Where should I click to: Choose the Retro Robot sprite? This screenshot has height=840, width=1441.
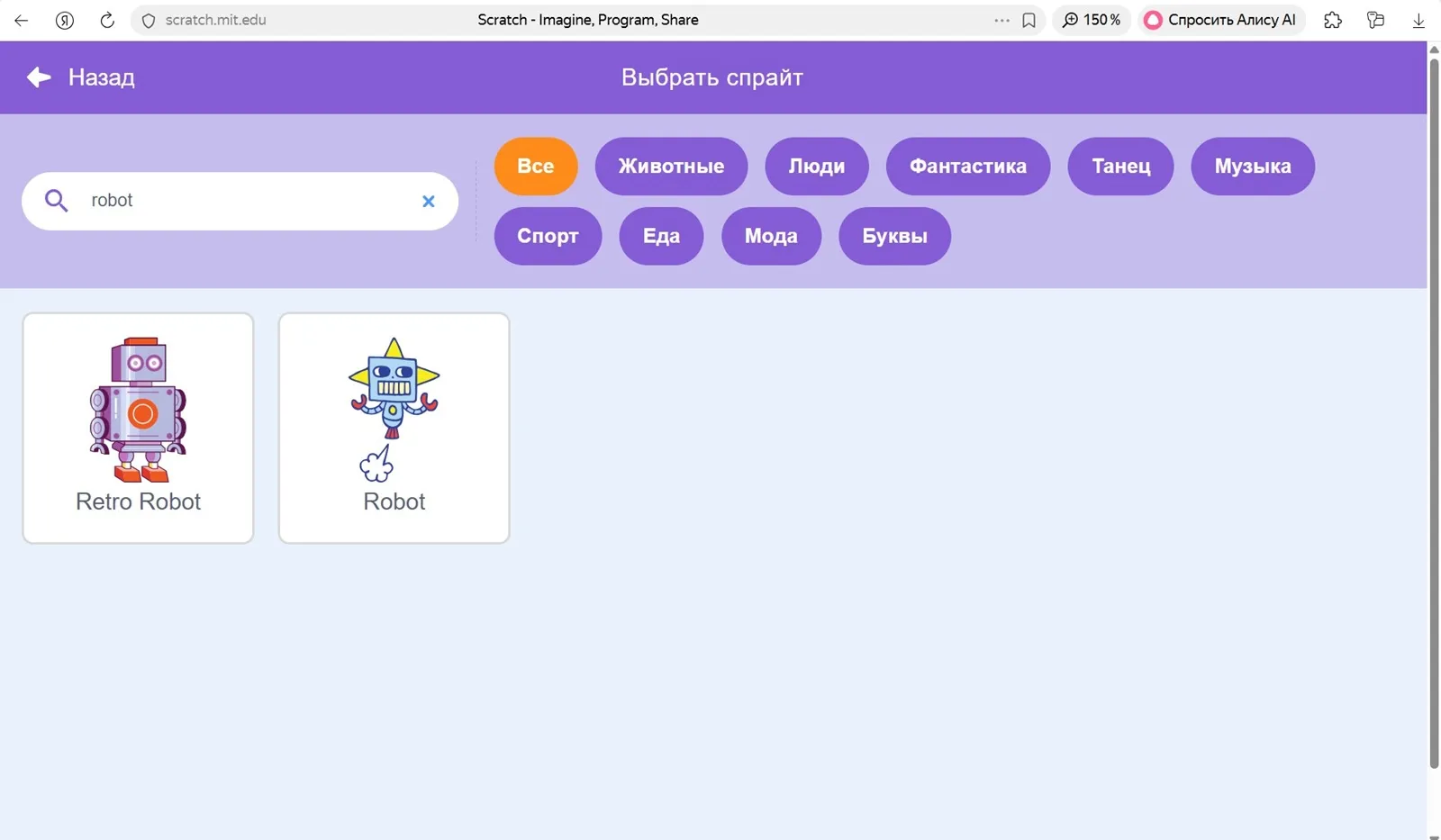point(138,428)
